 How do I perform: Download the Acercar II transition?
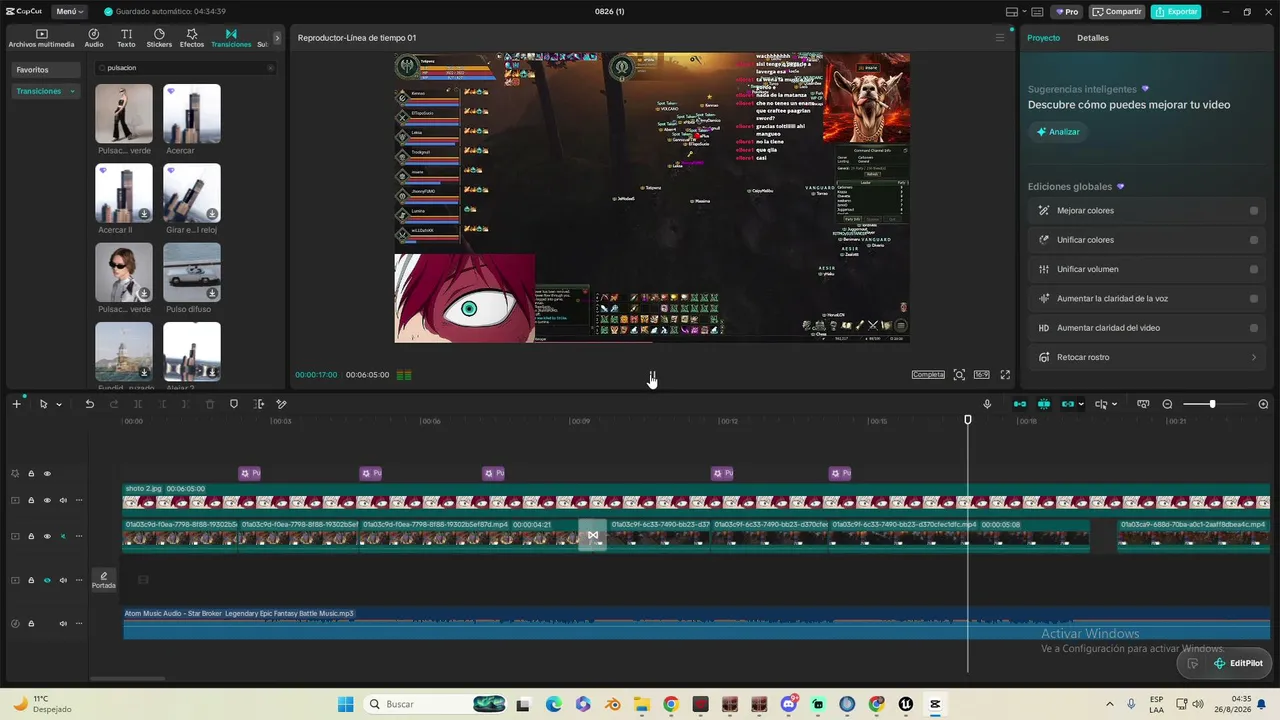coord(144,214)
